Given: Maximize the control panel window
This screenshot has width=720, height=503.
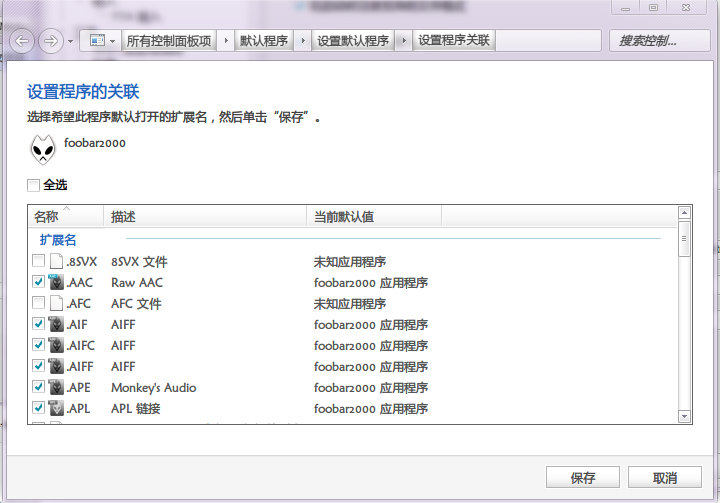Looking at the screenshot, I should pos(653,7).
